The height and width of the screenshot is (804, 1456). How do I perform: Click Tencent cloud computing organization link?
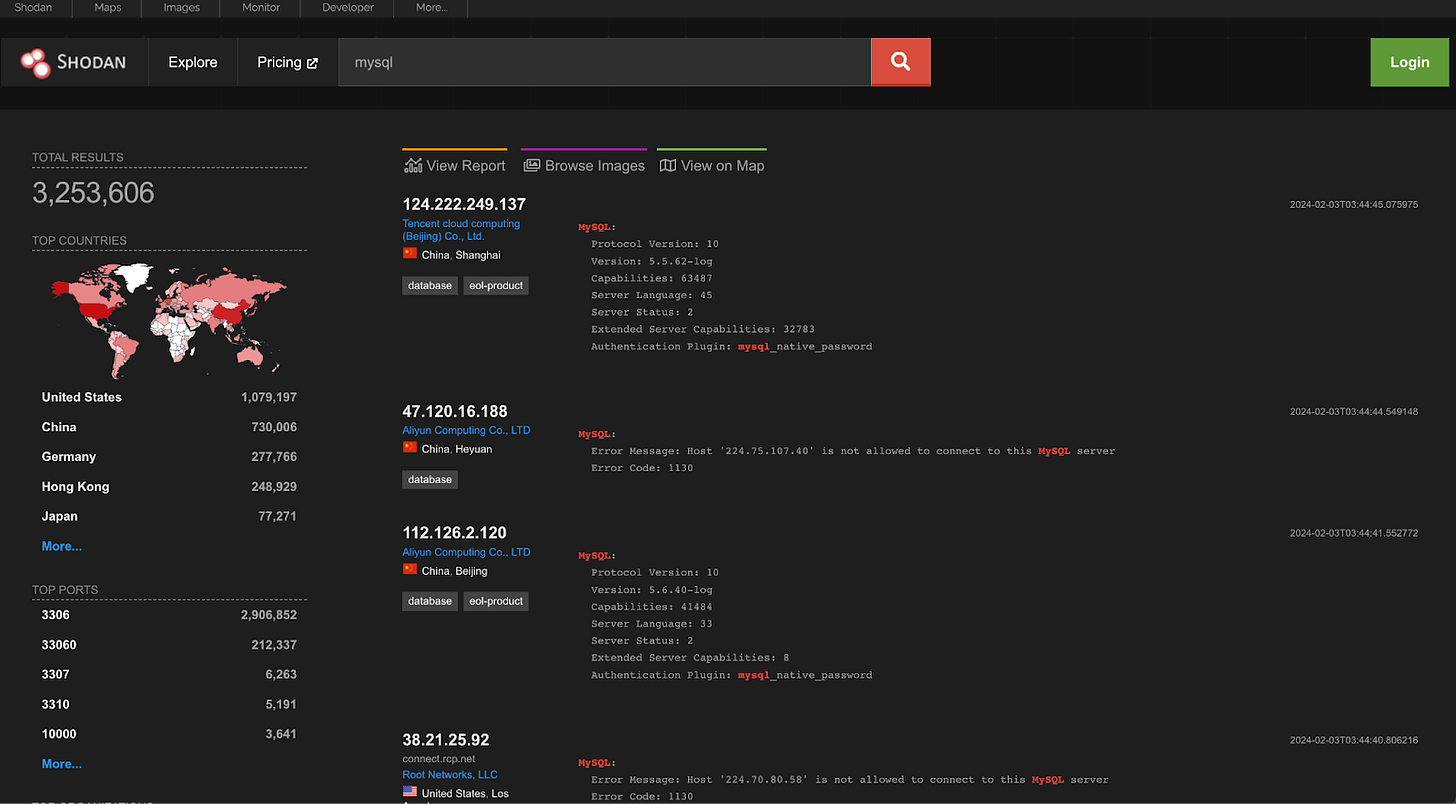(x=461, y=230)
